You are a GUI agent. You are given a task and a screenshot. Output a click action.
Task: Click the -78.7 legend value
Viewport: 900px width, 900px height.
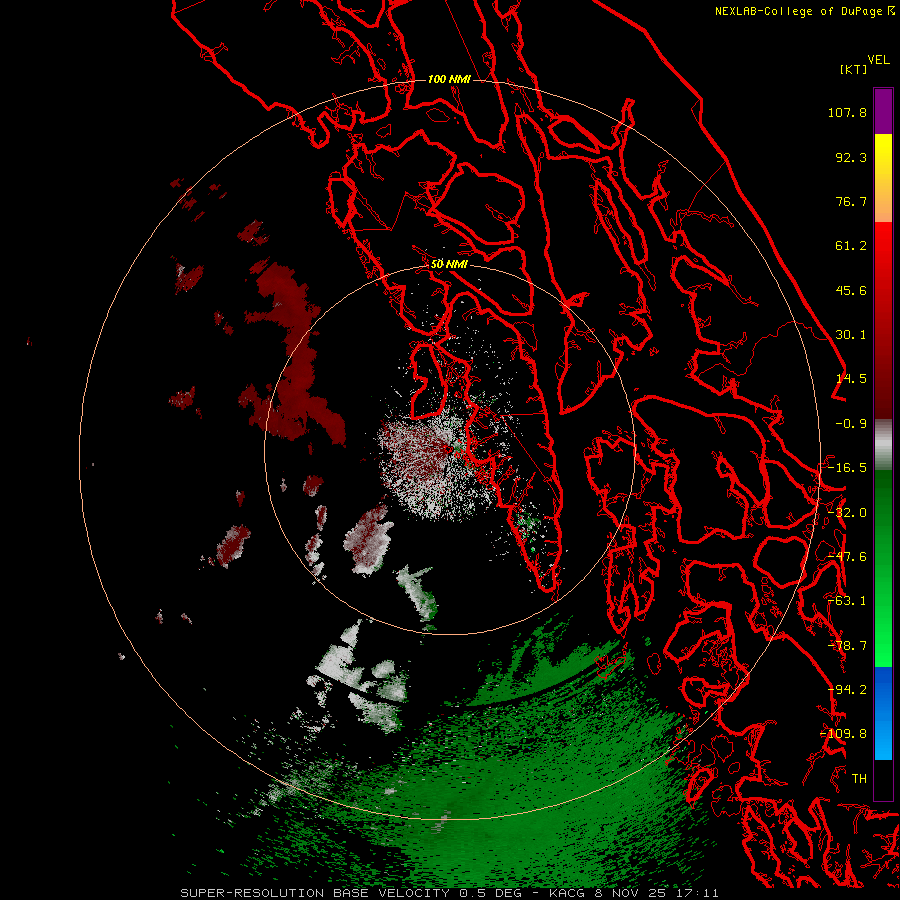point(847,646)
